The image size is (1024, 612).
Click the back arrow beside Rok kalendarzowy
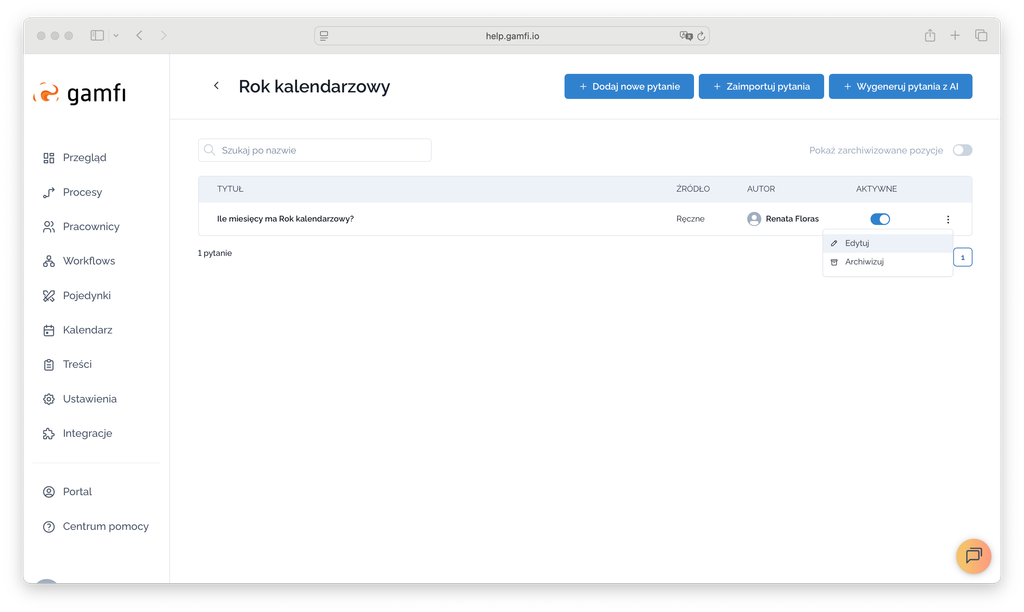(216, 86)
